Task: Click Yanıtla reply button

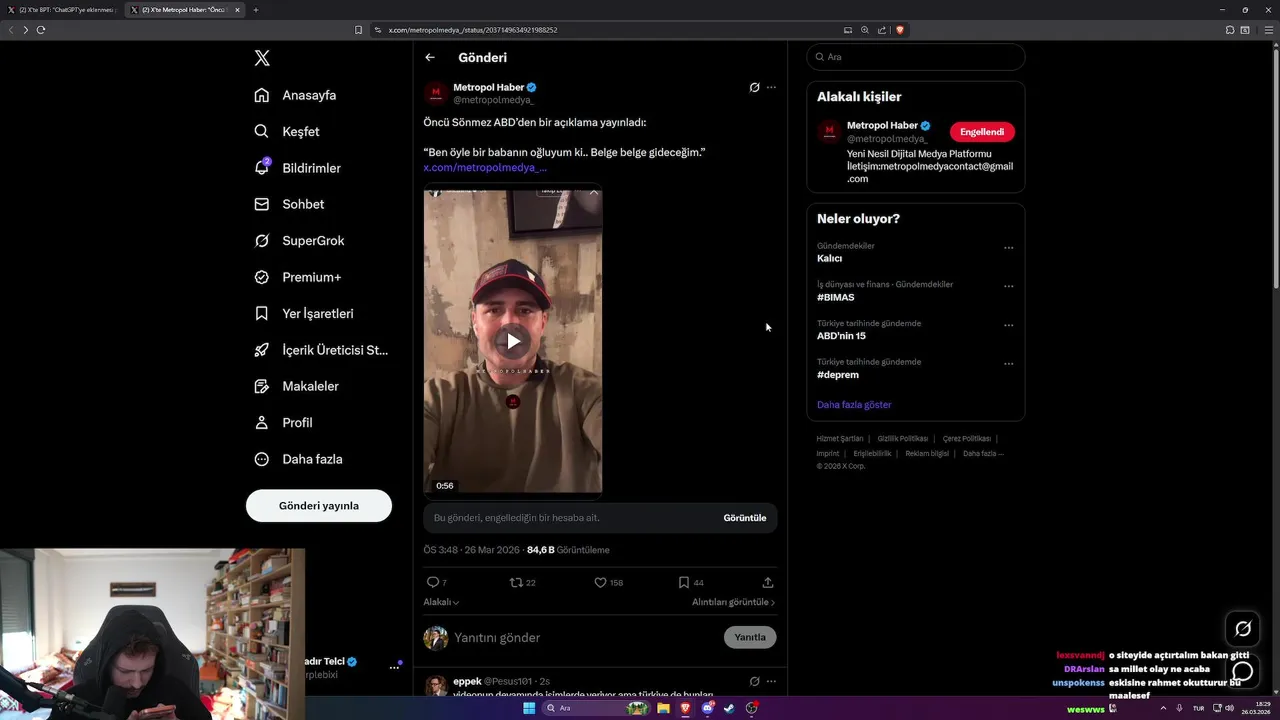Action: tap(750, 637)
